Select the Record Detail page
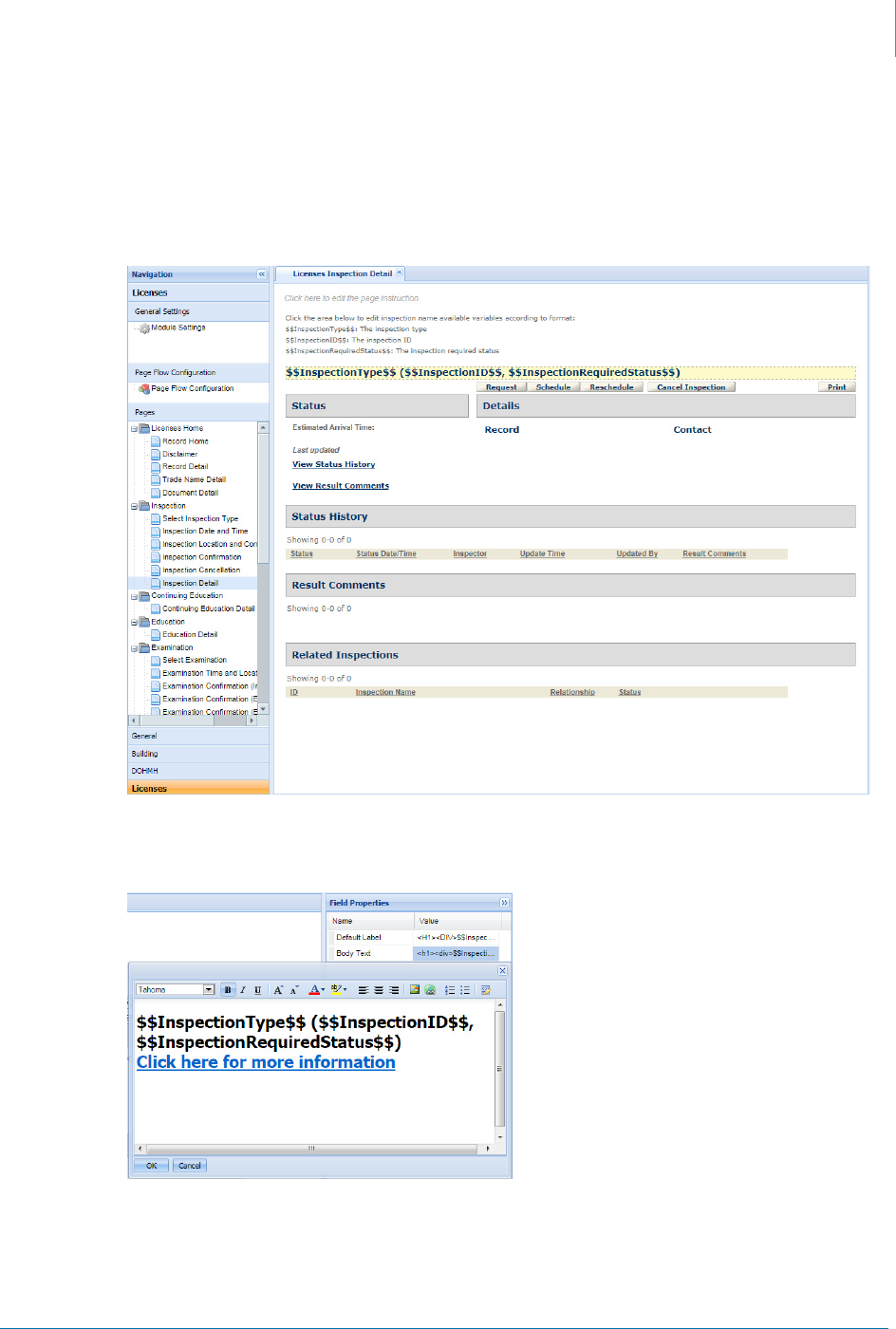Image resolution: width=896 pixels, height=1329 pixels. 185,466
